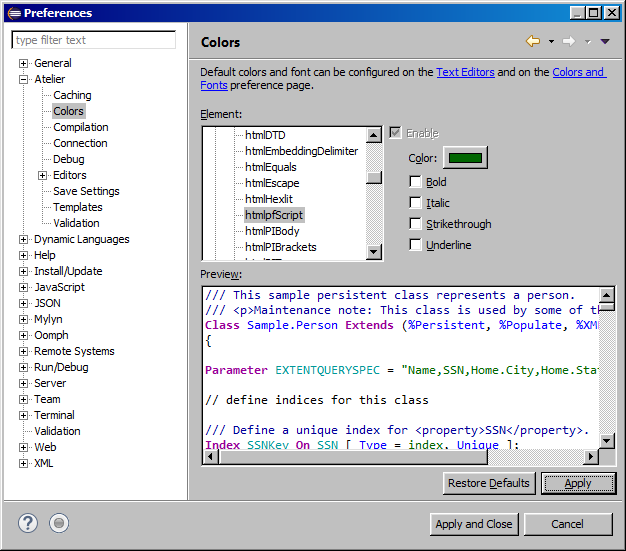
Task: Click the oomph recorder round icon
Action: click(x=59, y=523)
